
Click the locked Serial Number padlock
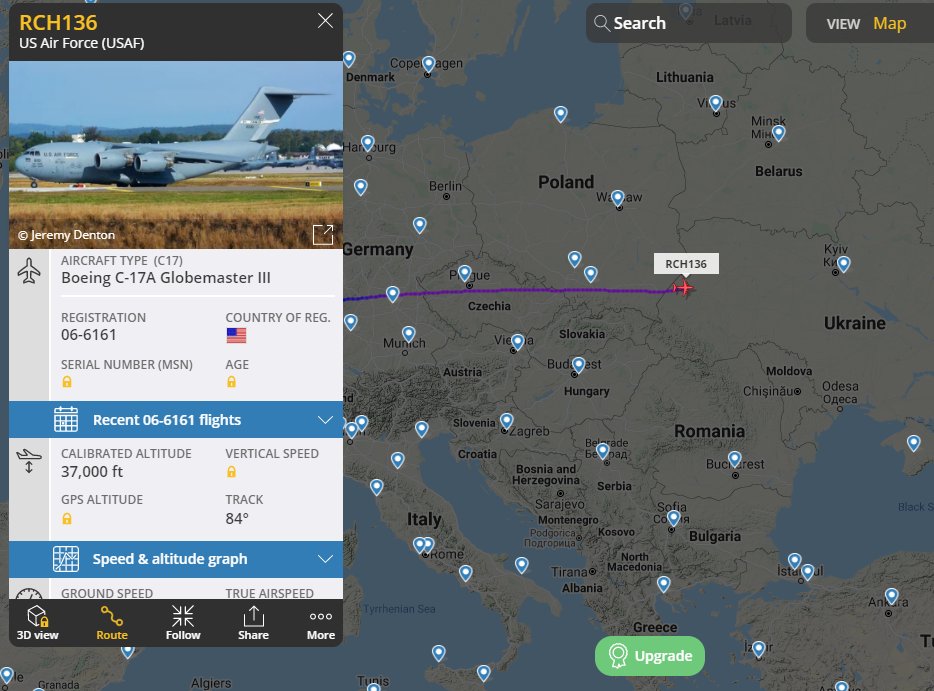67,382
